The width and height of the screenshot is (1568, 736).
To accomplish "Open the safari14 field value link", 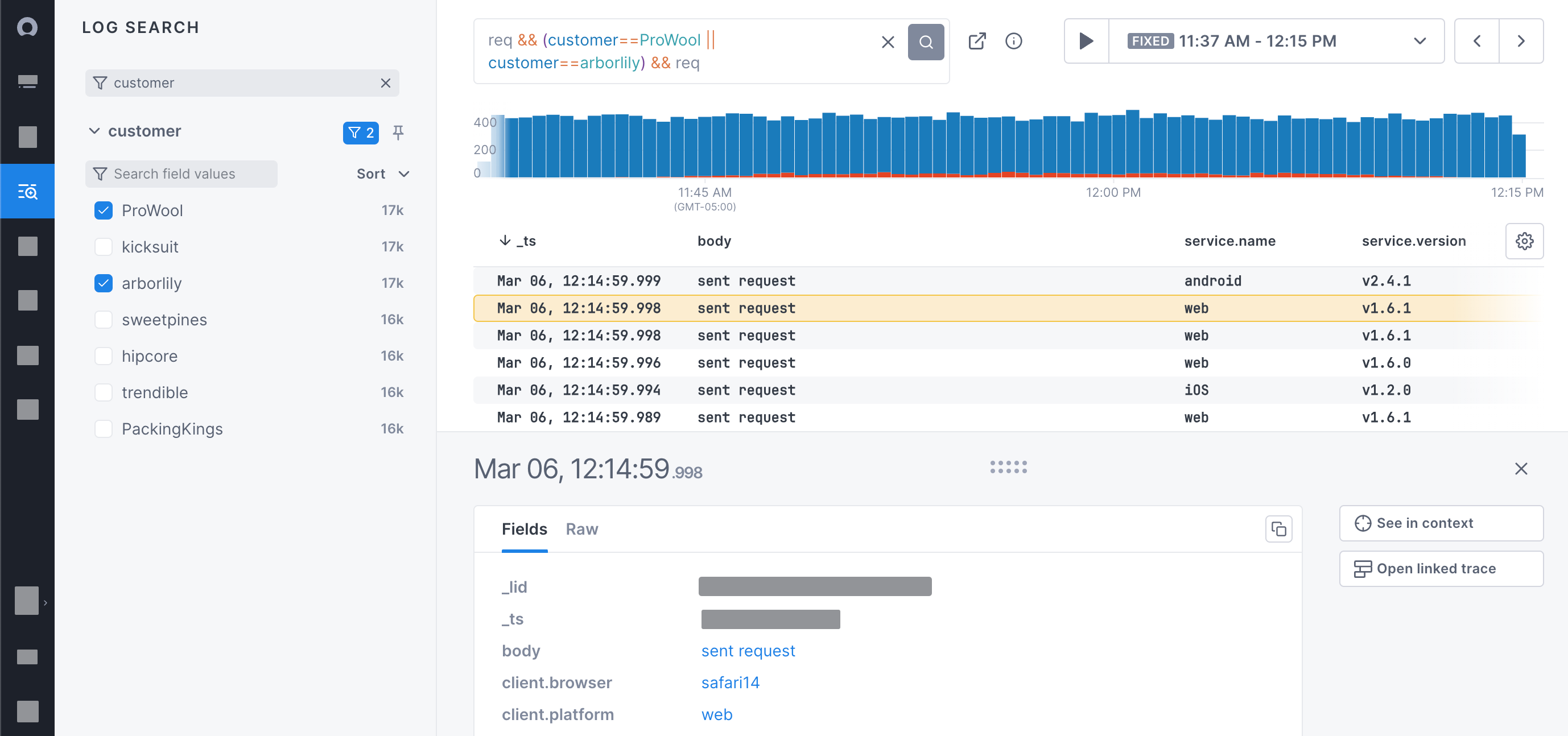I will (x=731, y=683).
